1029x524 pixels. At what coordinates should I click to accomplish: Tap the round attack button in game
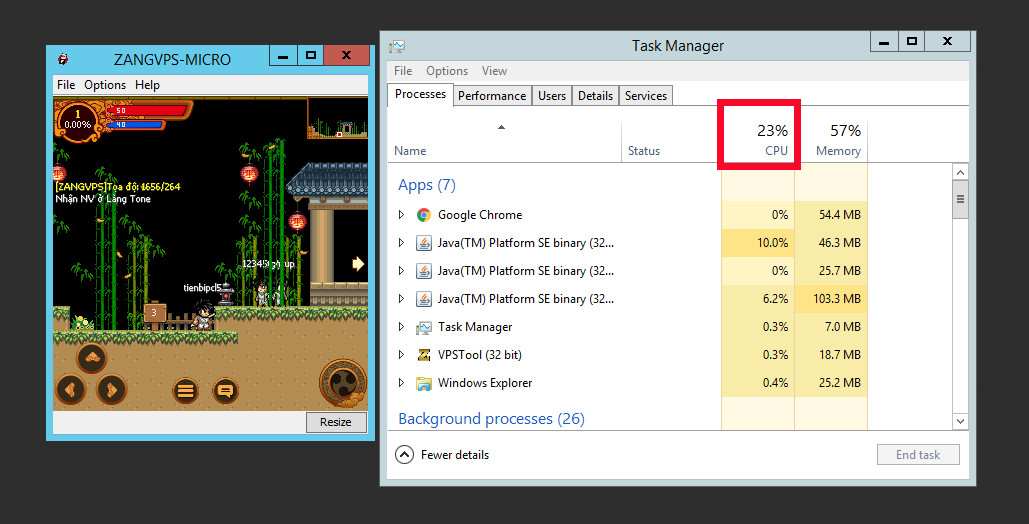pos(342,382)
